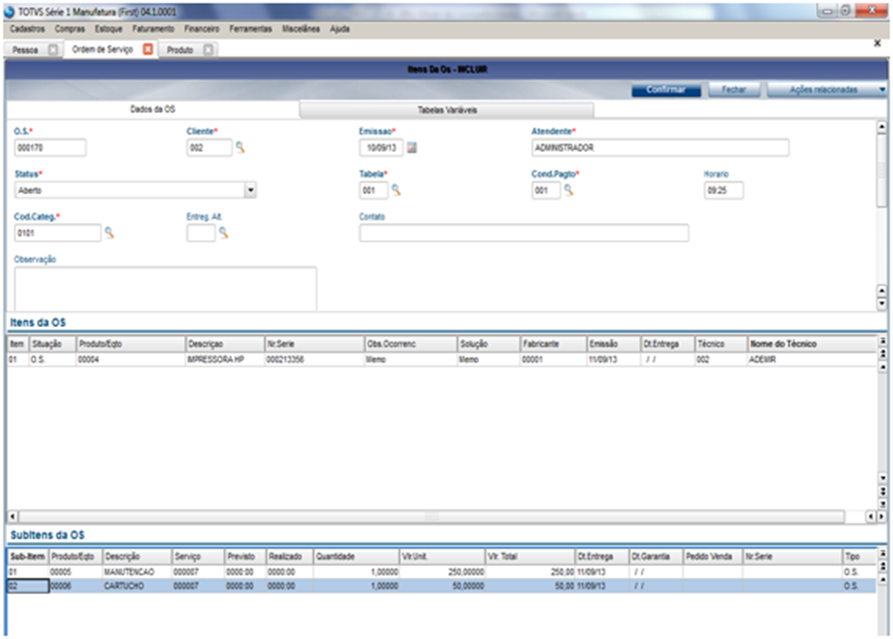893x639 pixels.
Task: Open the Compras menu
Action: (x=69, y=28)
